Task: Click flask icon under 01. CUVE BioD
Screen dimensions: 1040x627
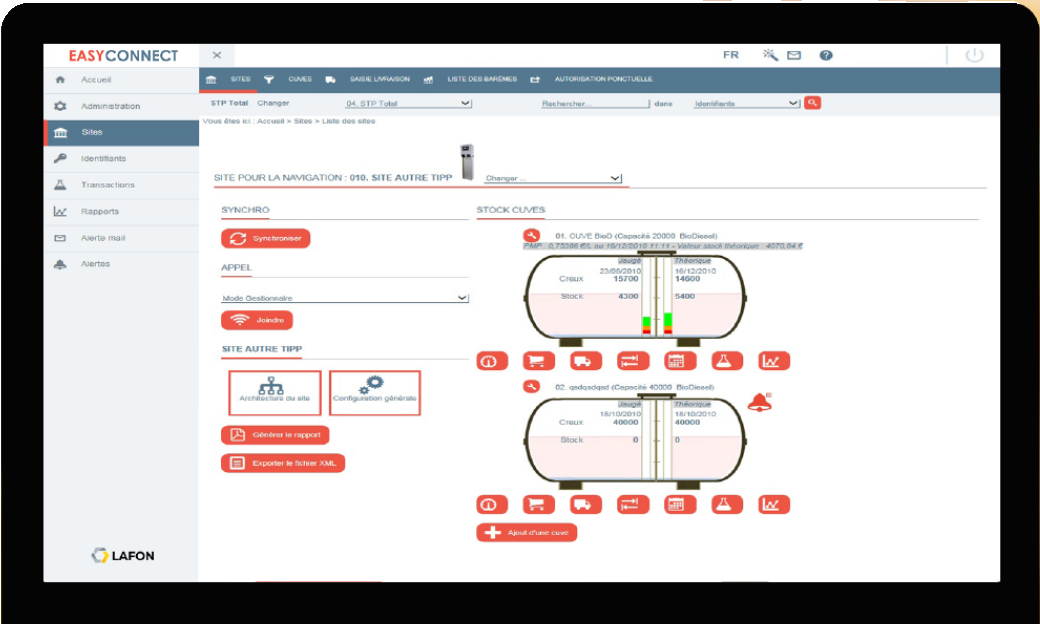Action: 727,361
